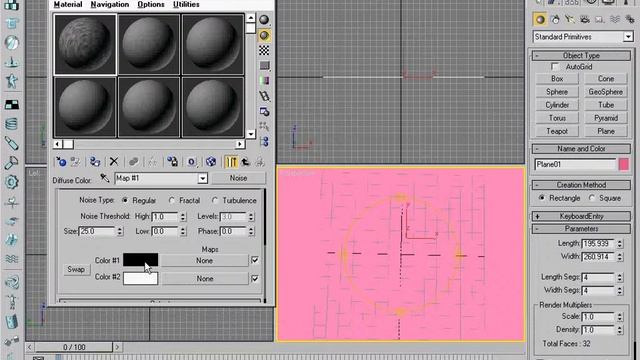The height and width of the screenshot is (360, 640).
Task: Collapse Name and Color rollout
Action: 581,149
